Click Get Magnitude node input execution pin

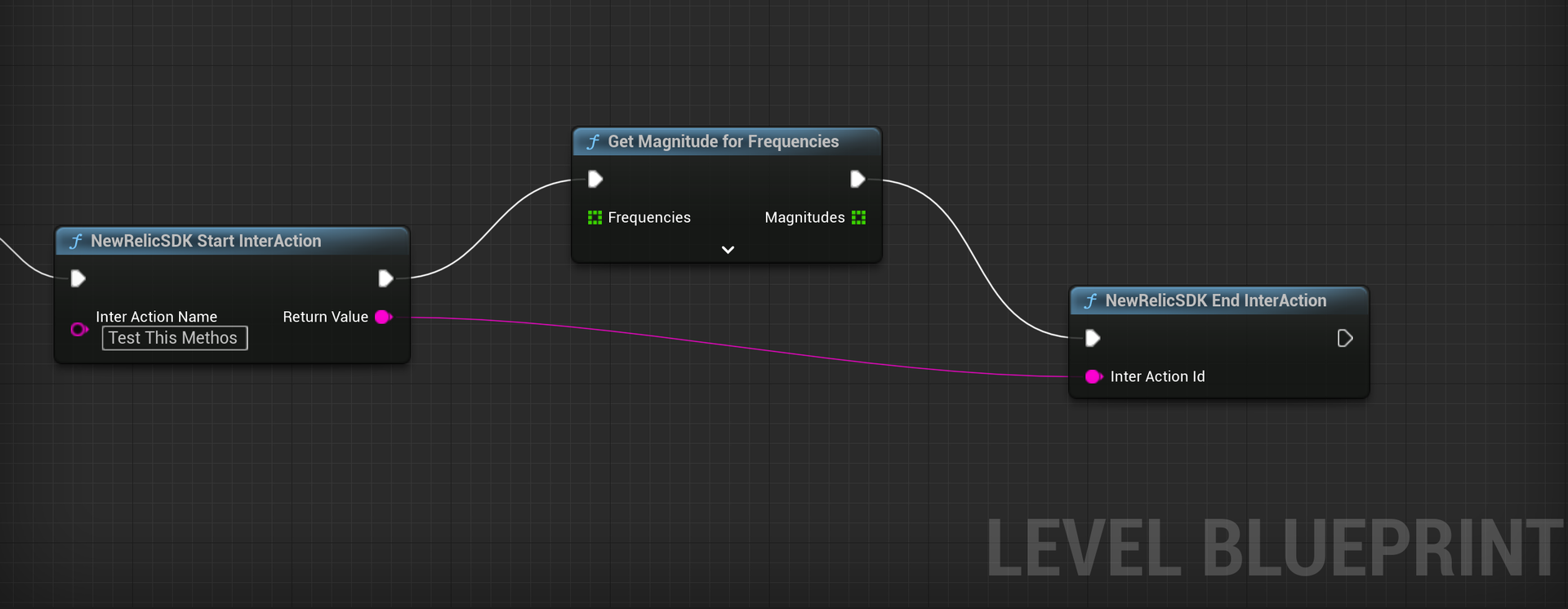(595, 179)
